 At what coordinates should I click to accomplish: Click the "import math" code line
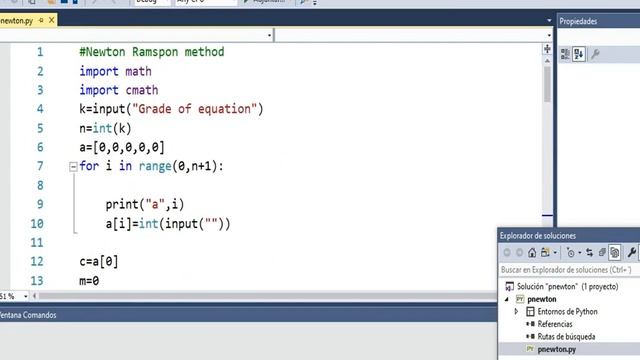click(116, 71)
